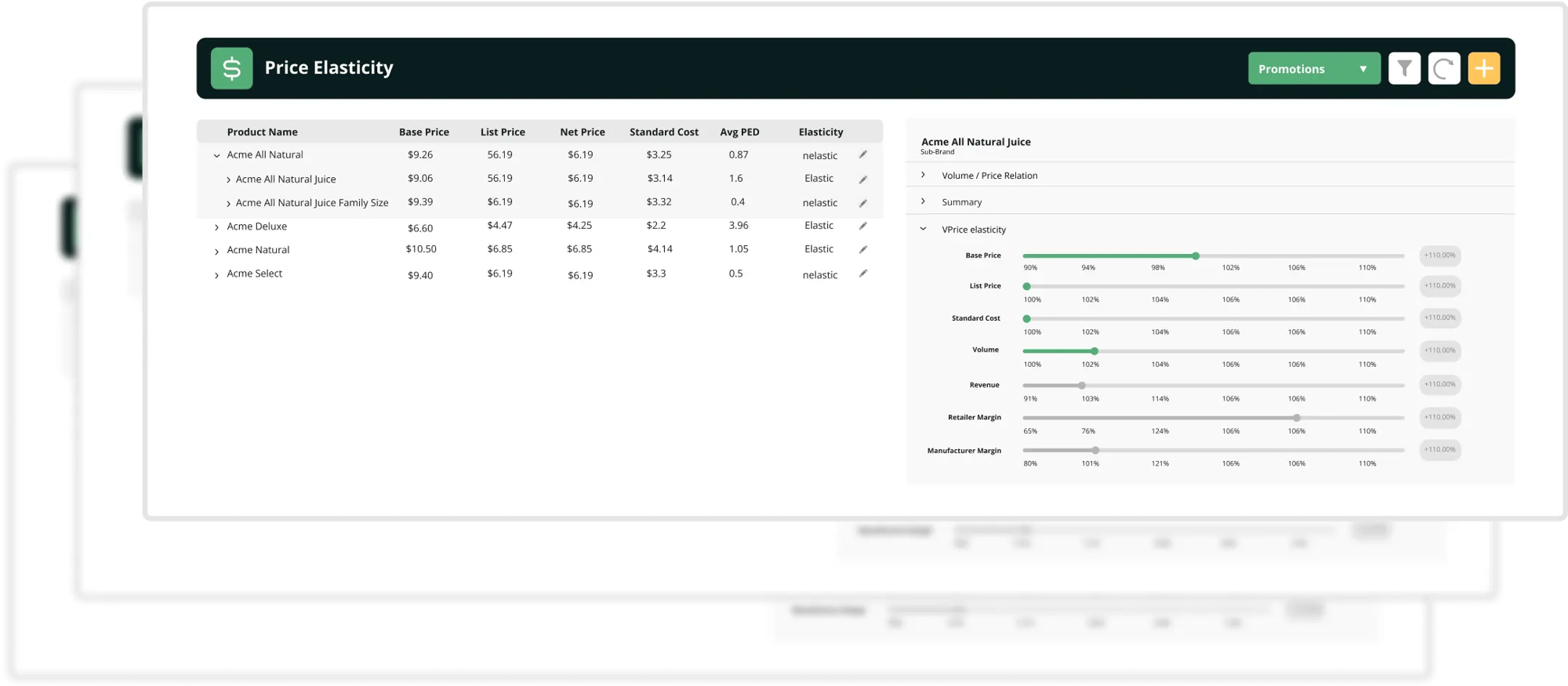The width and height of the screenshot is (1568, 686).
Task: Click the $4.14 standard cost cell
Action: [659, 249]
